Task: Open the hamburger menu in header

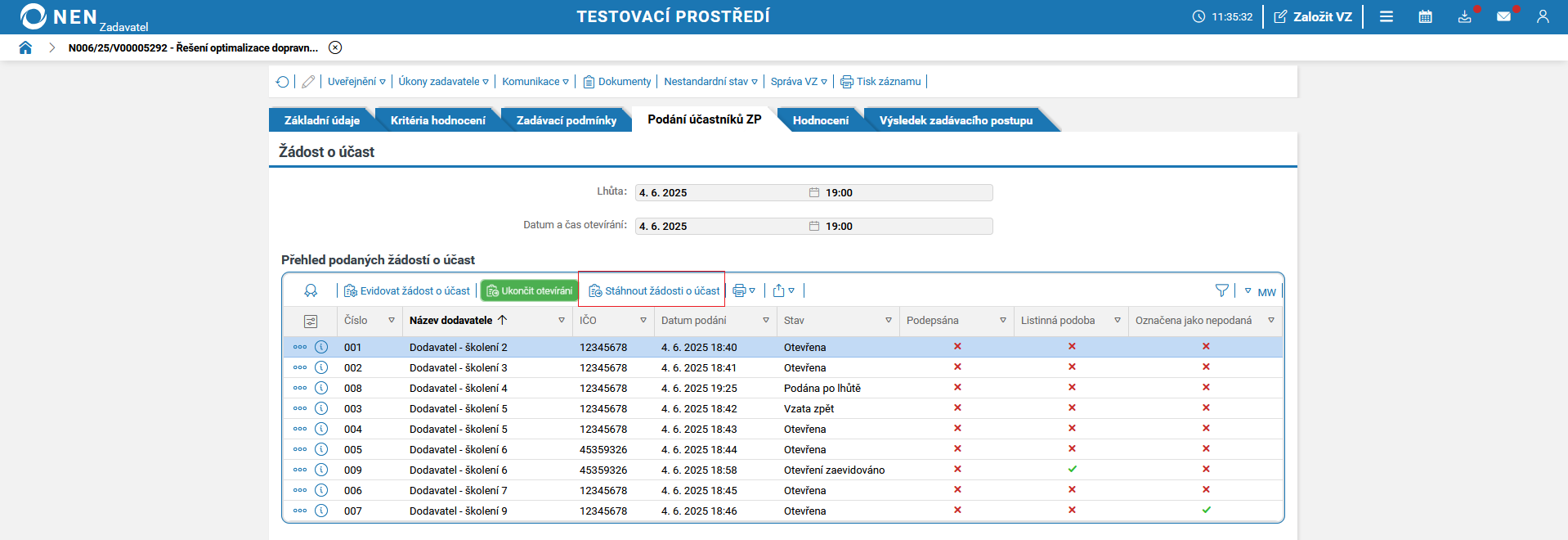Action: tap(1387, 16)
